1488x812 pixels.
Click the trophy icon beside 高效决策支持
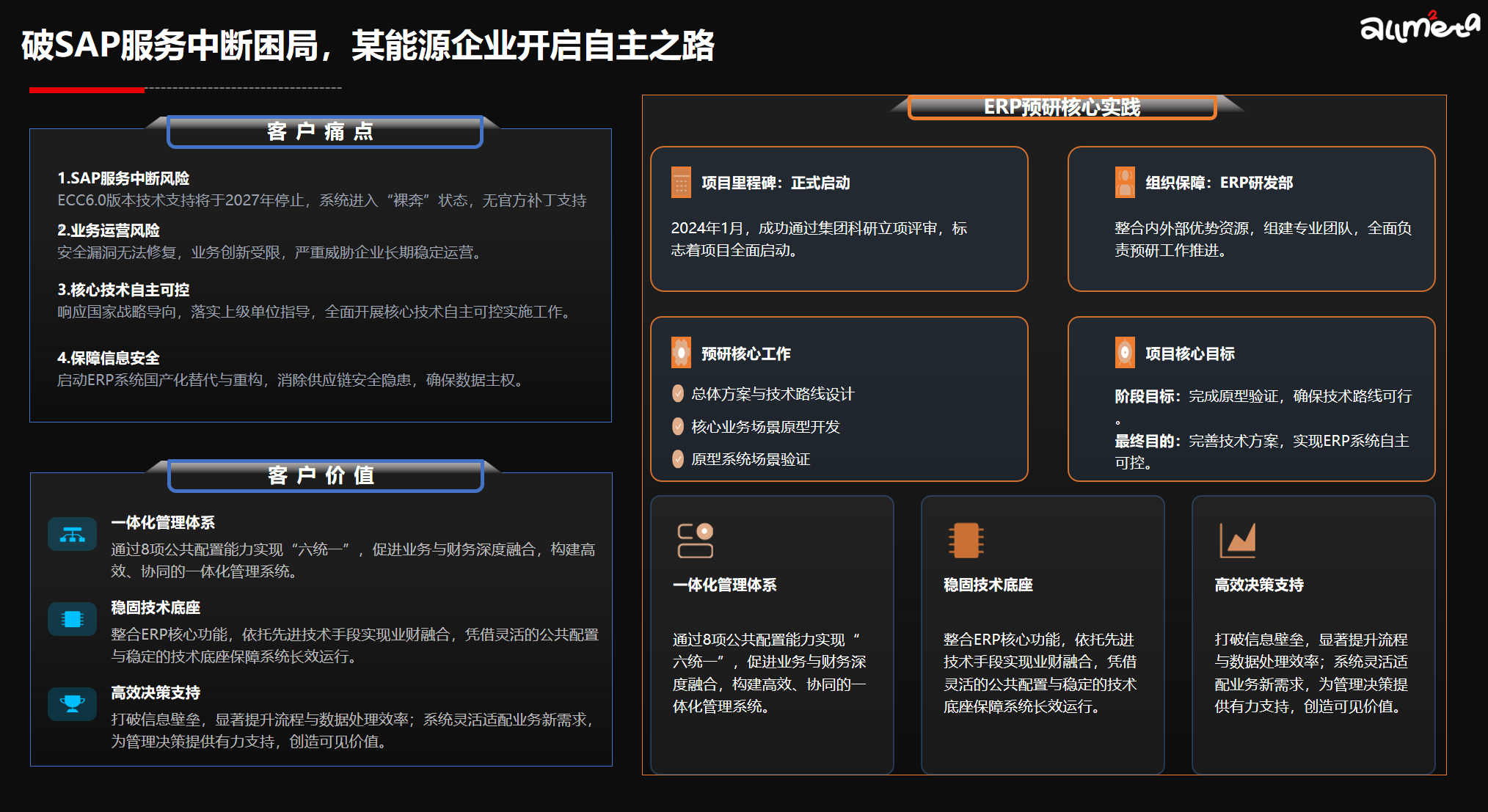point(72,704)
